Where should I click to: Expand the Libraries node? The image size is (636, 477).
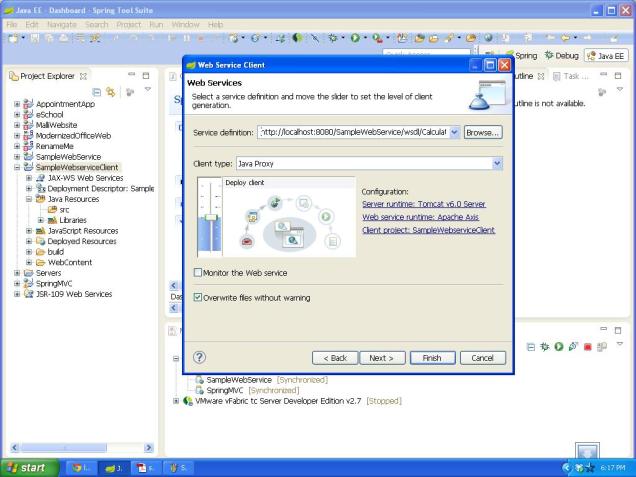pos(41,220)
